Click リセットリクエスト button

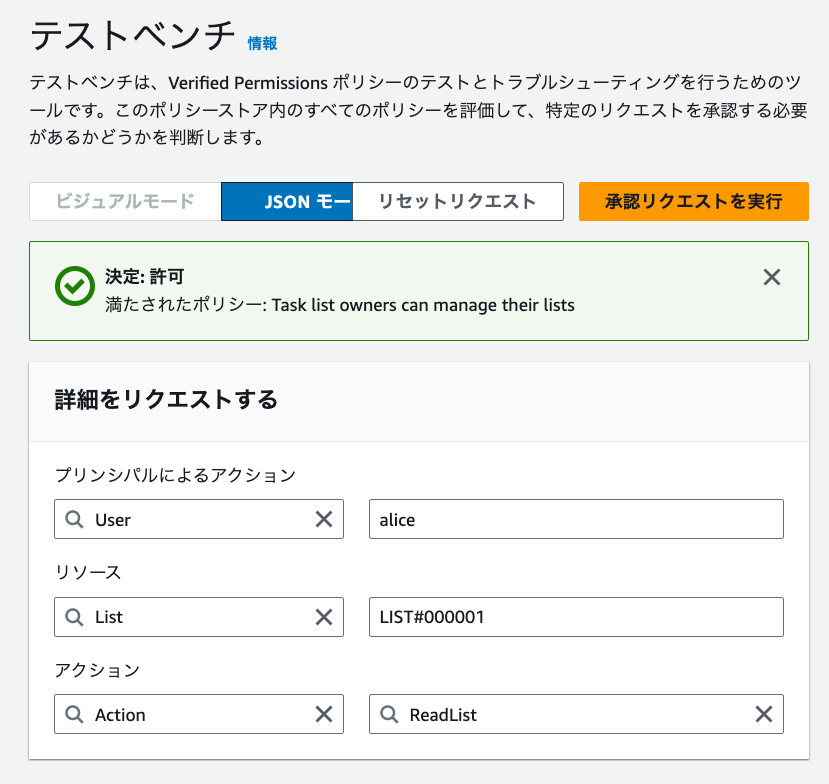click(x=458, y=201)
